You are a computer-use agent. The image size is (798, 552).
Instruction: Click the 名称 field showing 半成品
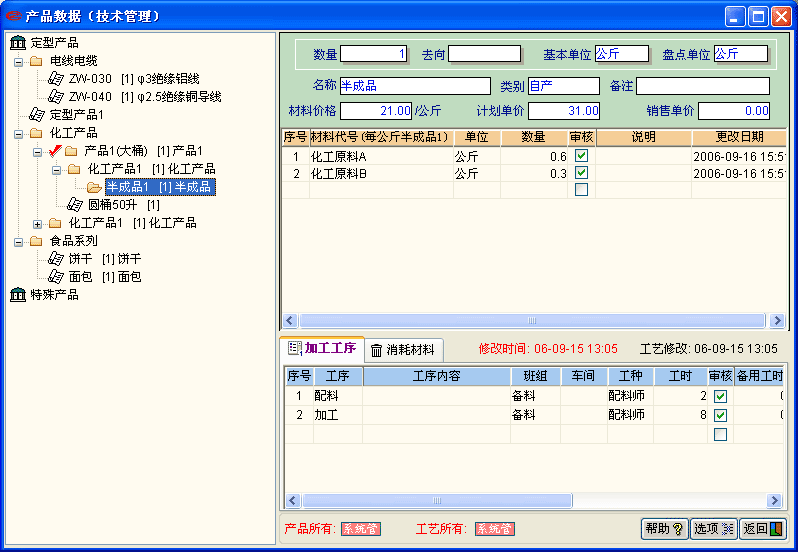point(415,86)
